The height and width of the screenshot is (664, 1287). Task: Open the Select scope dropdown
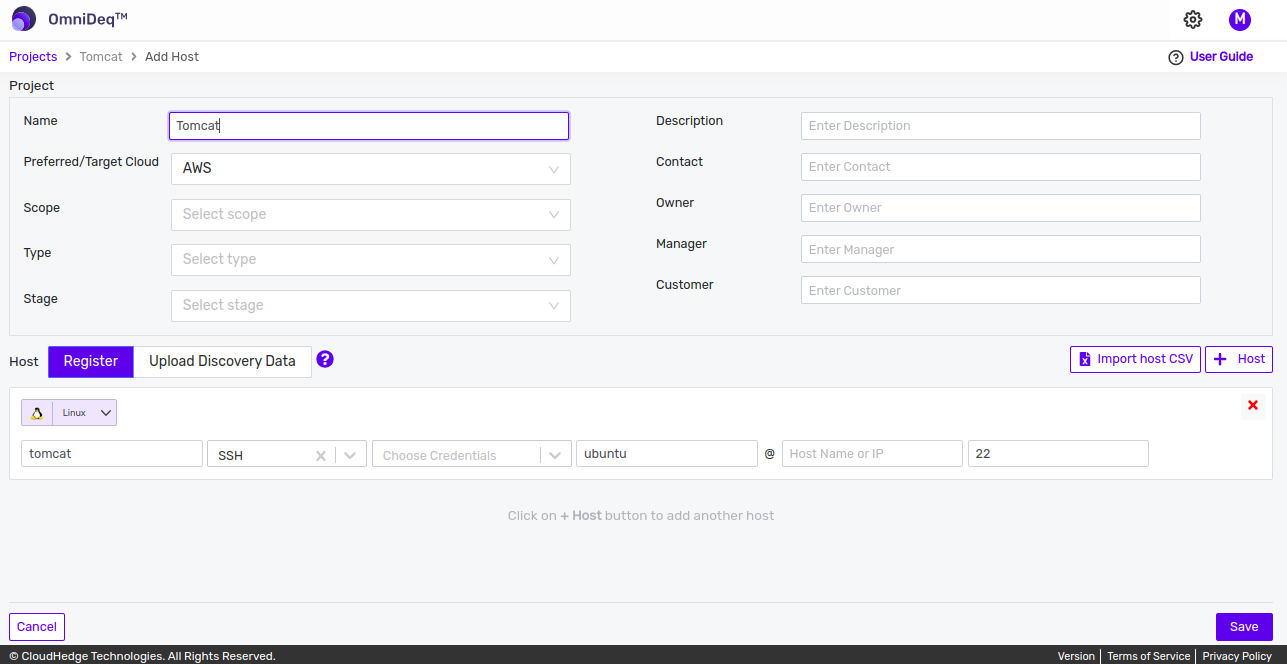(371, 214)
